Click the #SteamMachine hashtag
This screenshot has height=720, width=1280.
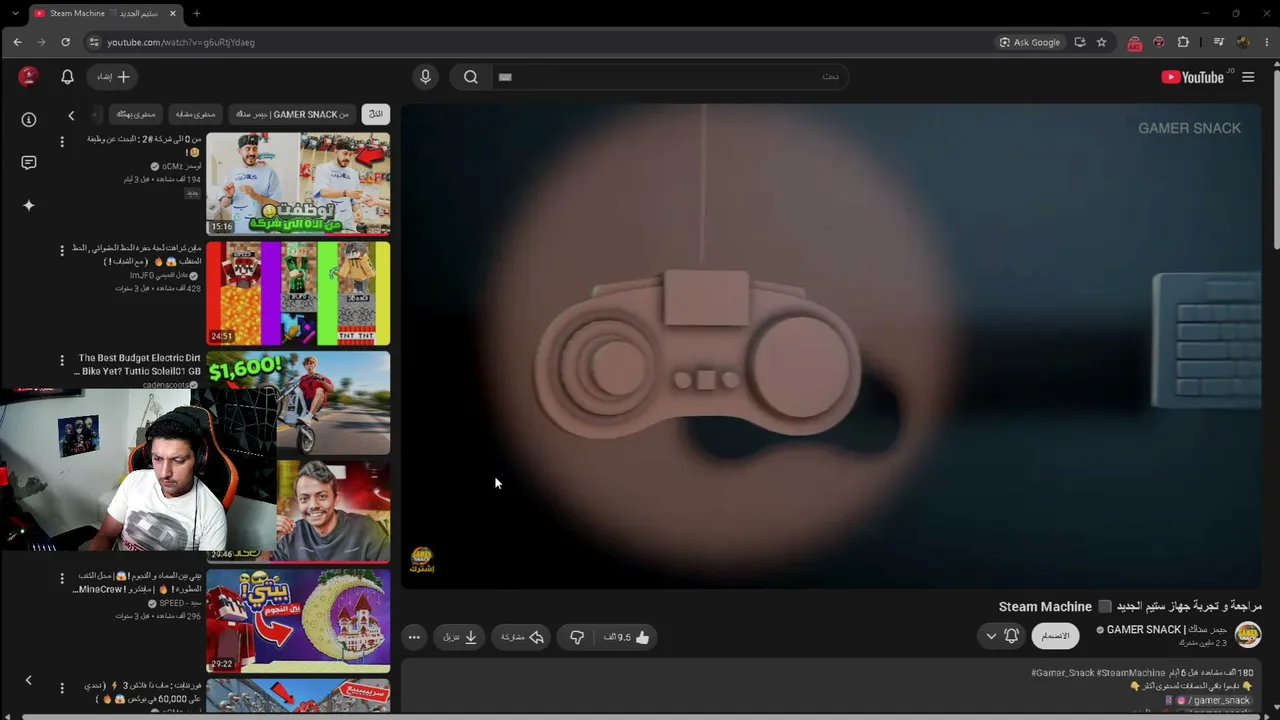(x=1131, y=673)
